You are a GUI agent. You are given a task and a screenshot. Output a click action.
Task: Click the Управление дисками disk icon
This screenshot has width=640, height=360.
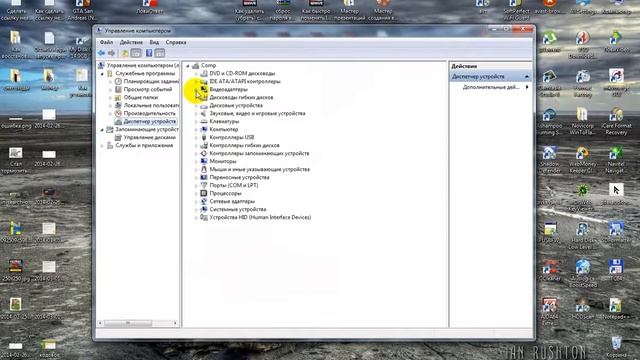point(118,137)
